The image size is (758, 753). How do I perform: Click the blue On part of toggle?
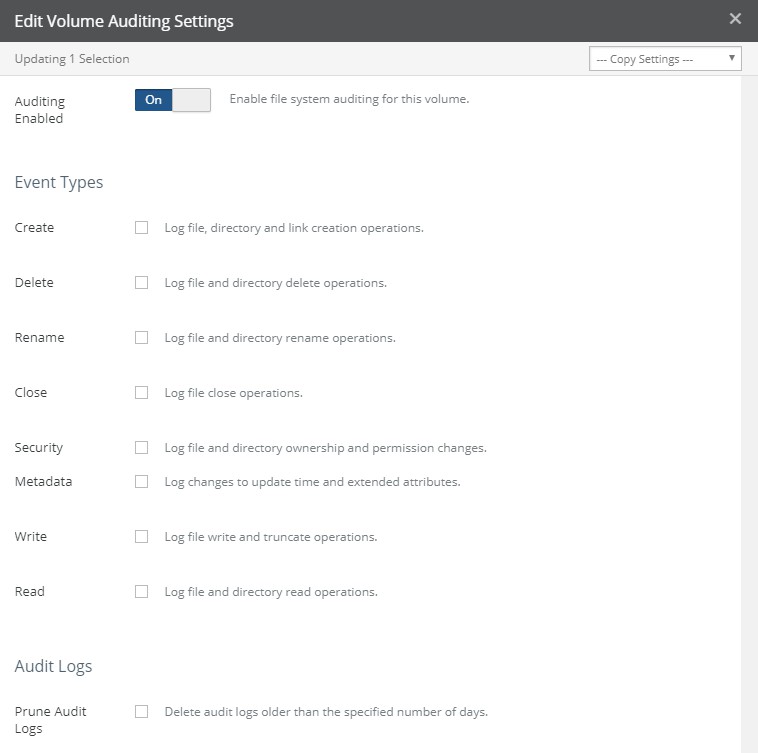coord(153,100)
